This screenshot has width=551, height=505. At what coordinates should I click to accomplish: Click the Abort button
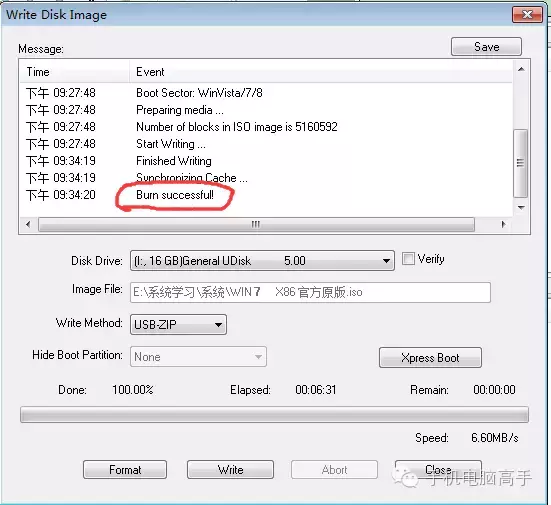coord(334,470)
